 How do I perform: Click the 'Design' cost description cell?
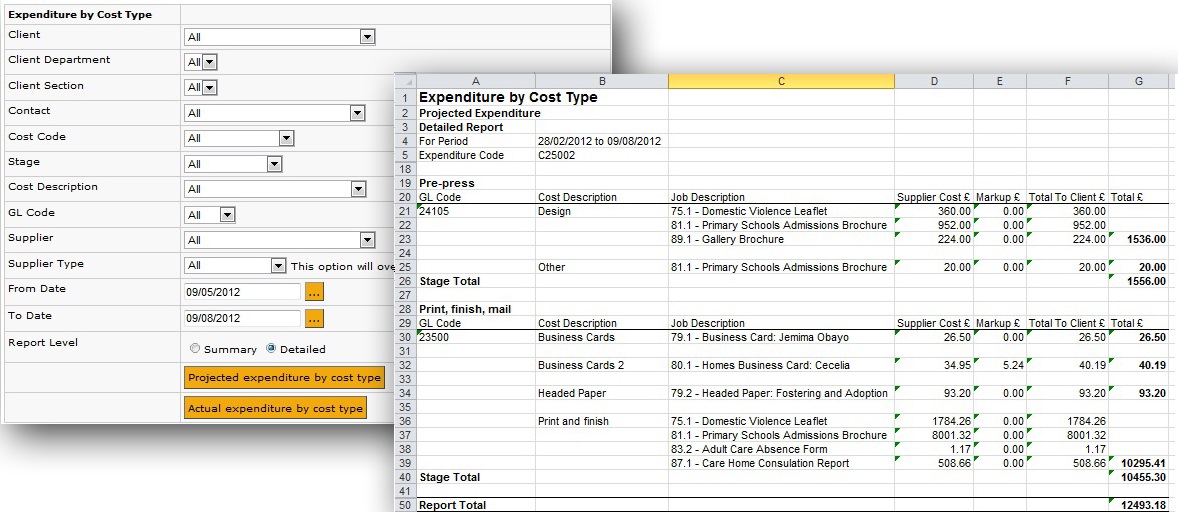tap(602, 212)
